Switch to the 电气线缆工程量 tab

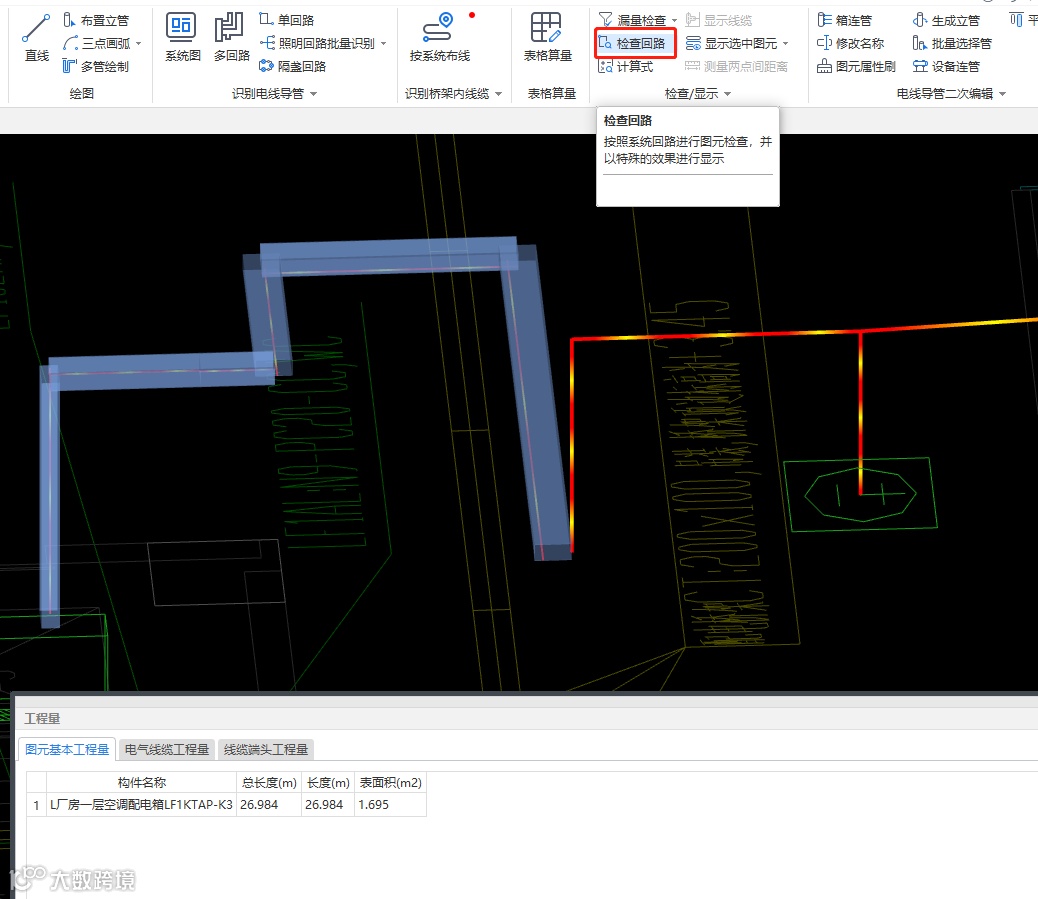tap(167, 749)
